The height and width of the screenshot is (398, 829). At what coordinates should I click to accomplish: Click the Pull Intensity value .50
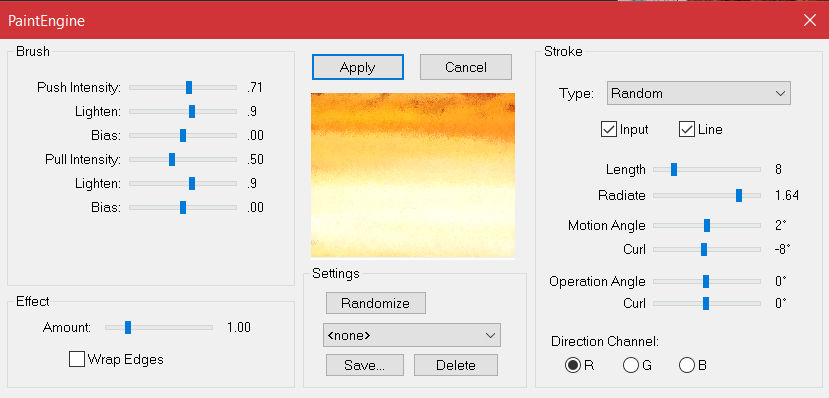click(x=255, y=160)
